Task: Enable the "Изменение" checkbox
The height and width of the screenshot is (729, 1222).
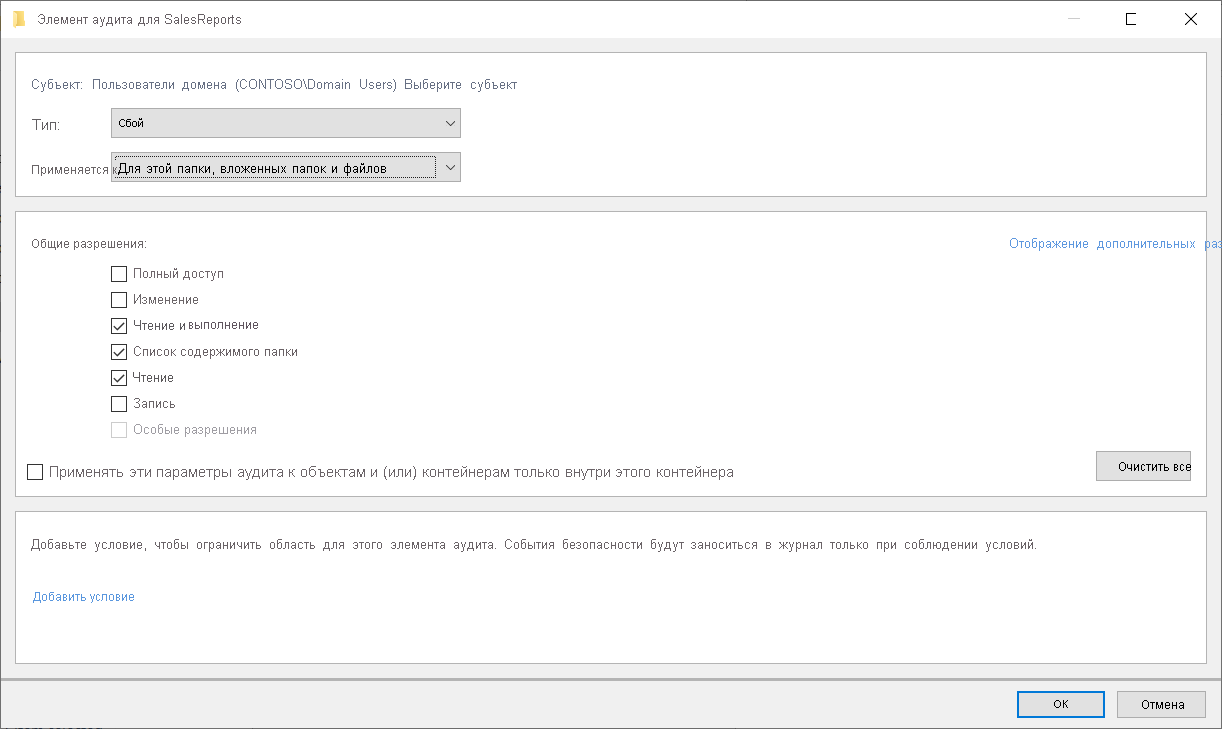Action: (119, 299)
